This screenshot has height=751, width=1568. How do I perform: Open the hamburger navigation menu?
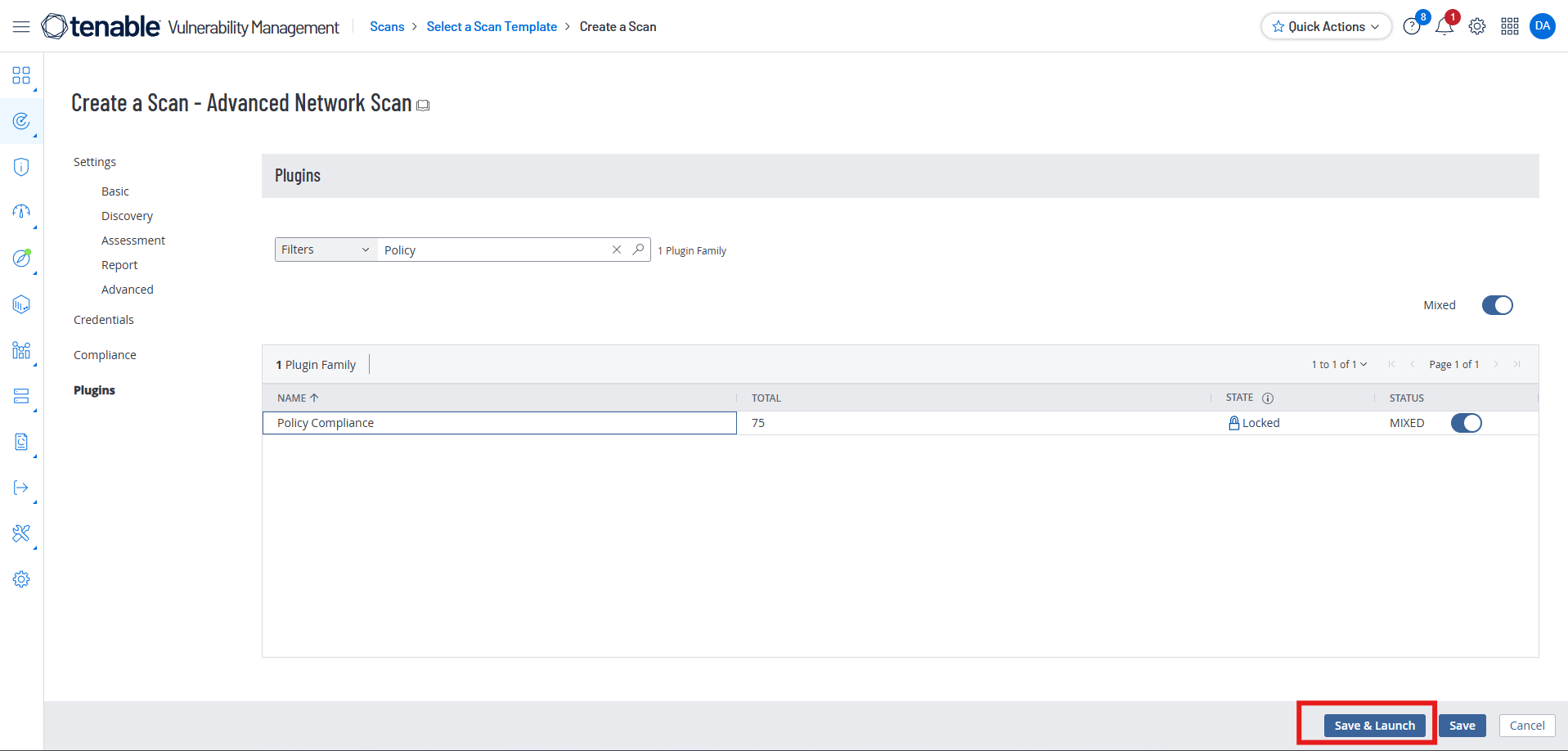point(21,27)
